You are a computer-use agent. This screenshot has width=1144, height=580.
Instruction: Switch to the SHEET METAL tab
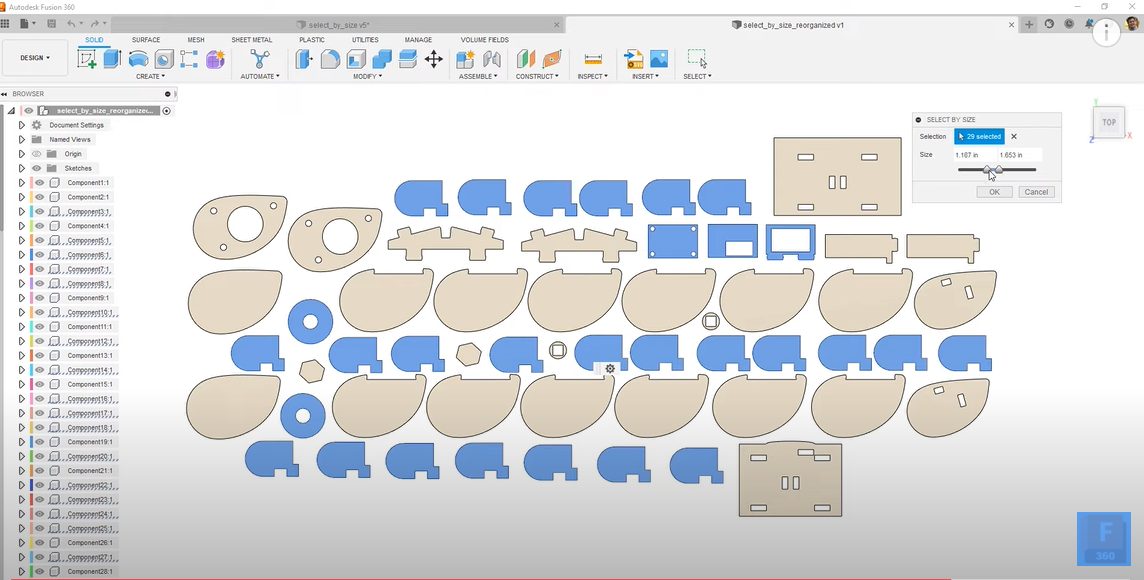click(252, 40)
